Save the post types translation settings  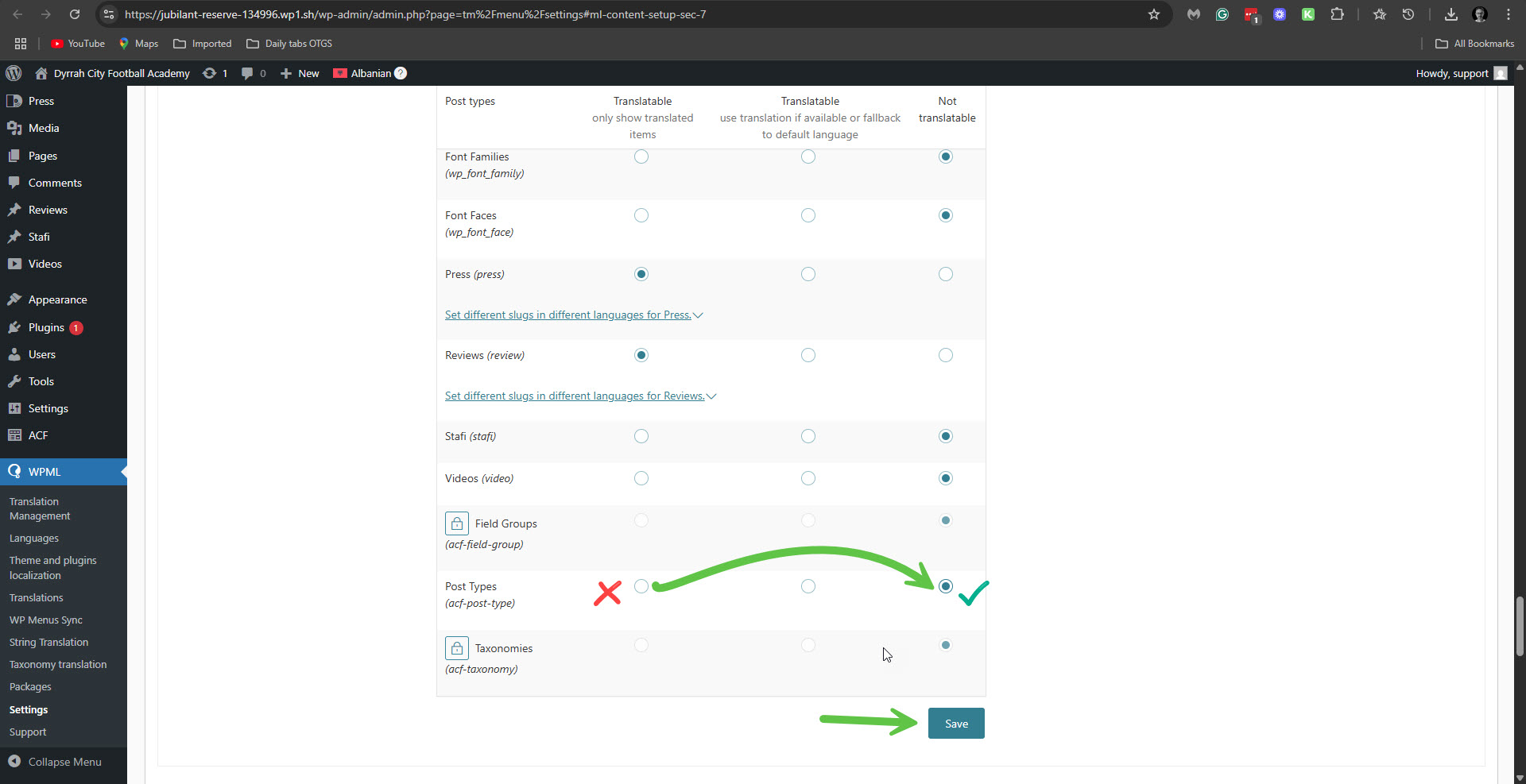pos(956,724)
